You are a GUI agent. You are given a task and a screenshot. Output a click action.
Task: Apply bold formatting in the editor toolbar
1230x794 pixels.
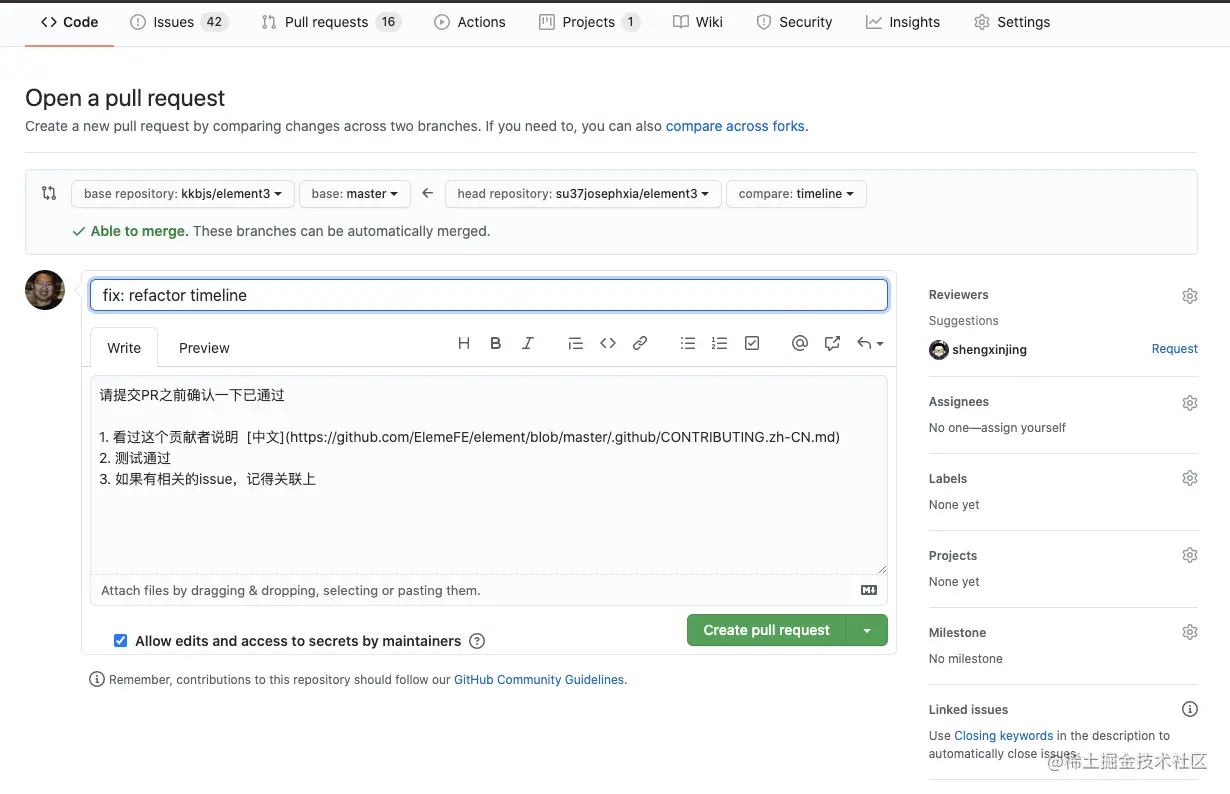tap(496, 343)
